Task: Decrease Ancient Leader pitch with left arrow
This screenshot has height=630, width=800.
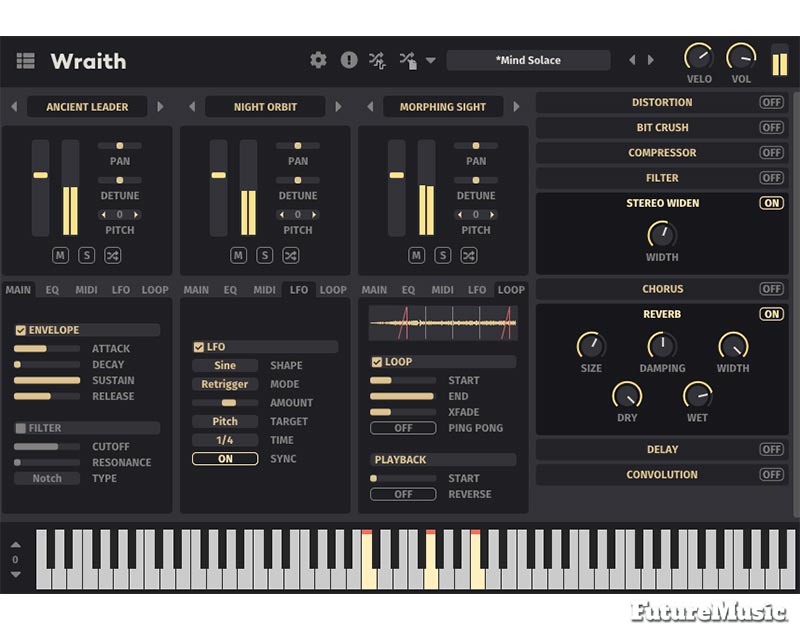Action: (x=104, y=215)
